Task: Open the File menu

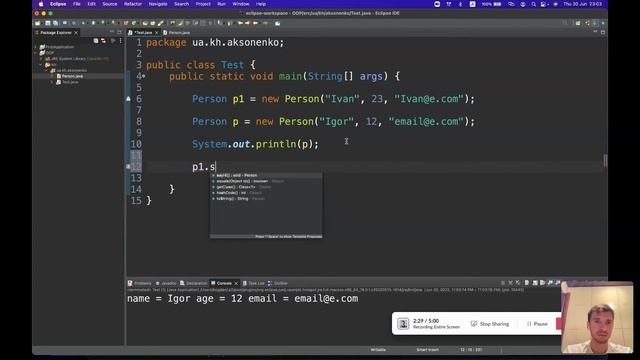Action: 77,4
